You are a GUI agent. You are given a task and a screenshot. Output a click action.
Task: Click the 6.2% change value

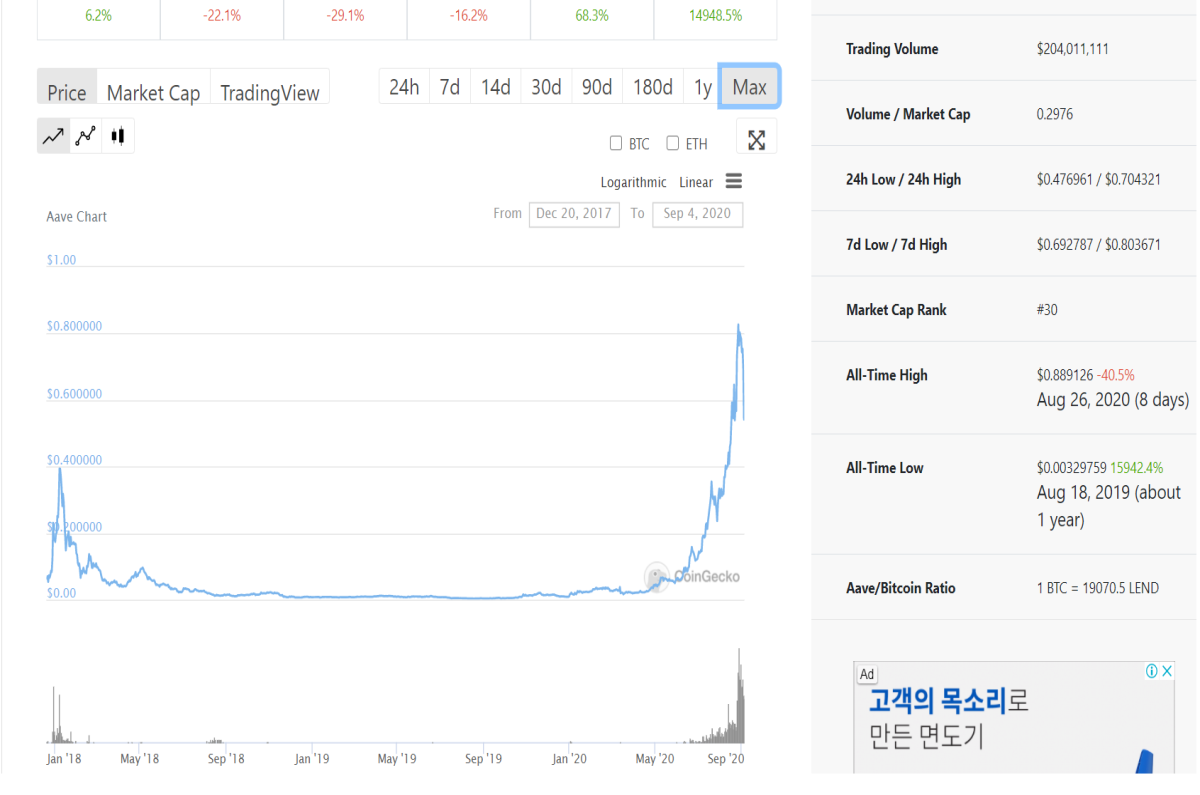coord(98,16)
